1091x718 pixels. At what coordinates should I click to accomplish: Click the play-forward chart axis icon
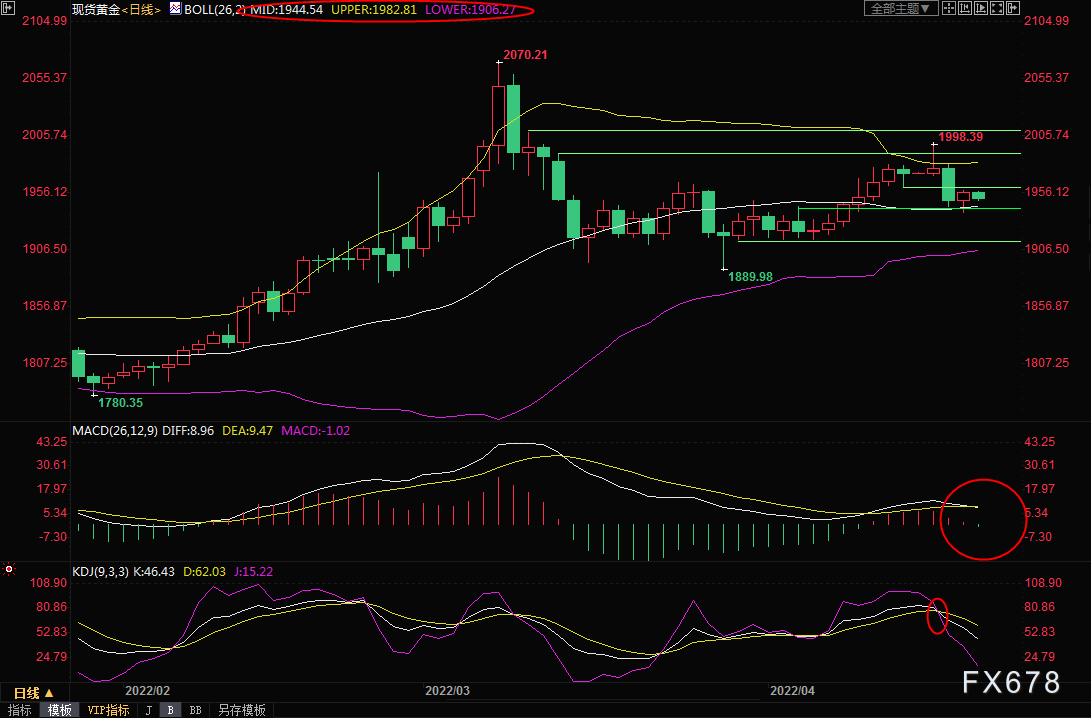[x=981, y=8]
